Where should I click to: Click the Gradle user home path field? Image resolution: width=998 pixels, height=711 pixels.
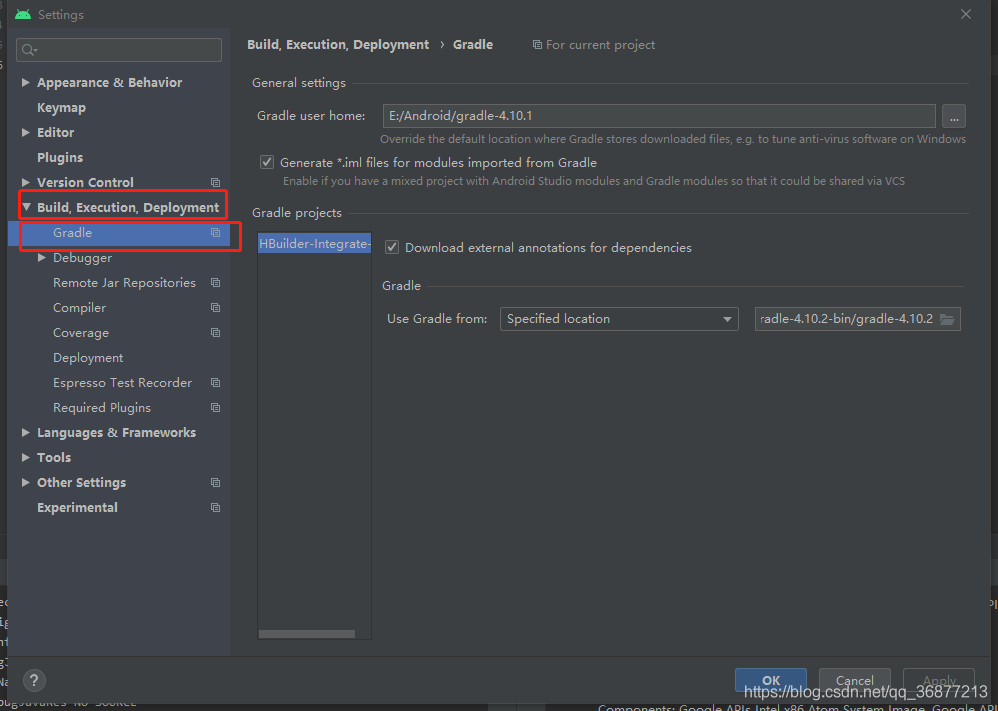point(659,116)
